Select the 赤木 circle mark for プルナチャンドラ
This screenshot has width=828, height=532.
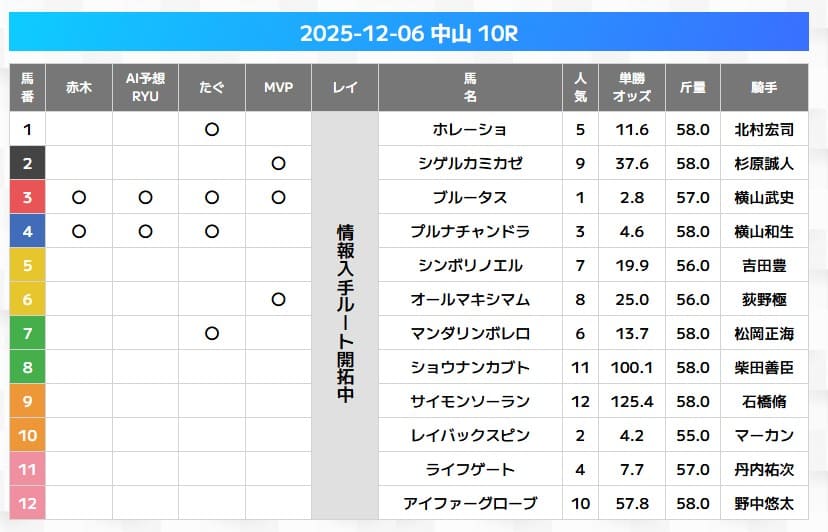(79, 231)
